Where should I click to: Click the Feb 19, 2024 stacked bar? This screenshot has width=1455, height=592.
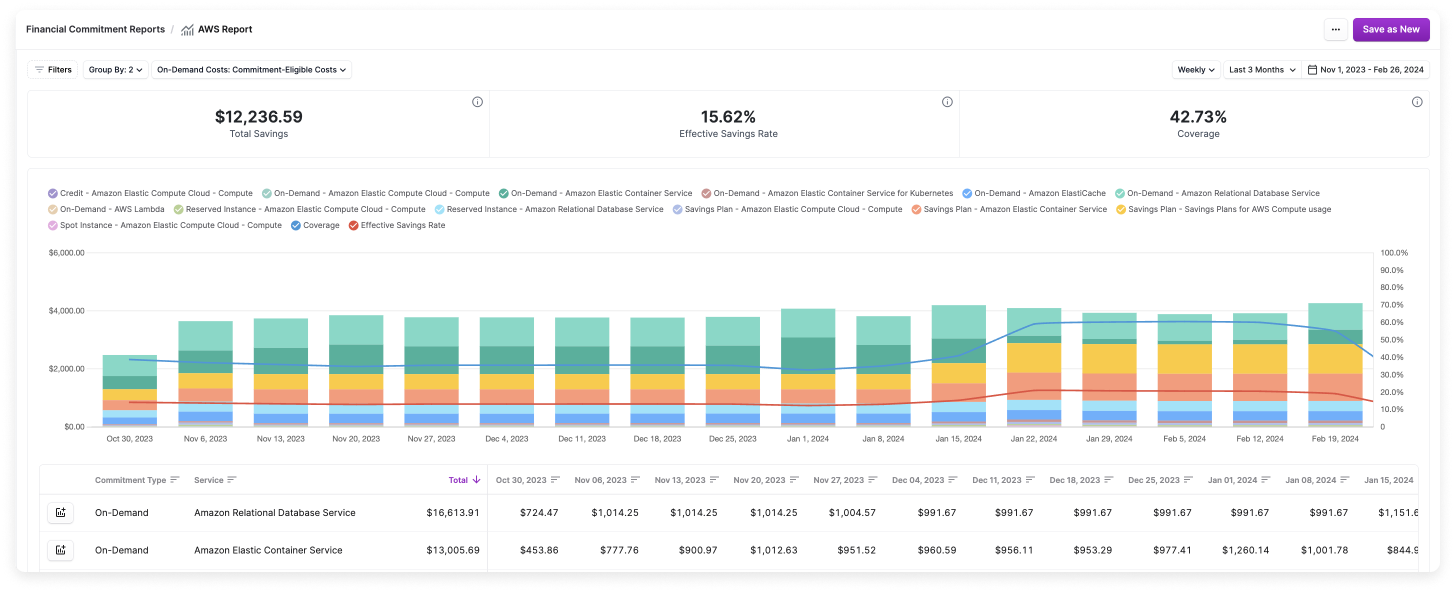(1335, 365)
